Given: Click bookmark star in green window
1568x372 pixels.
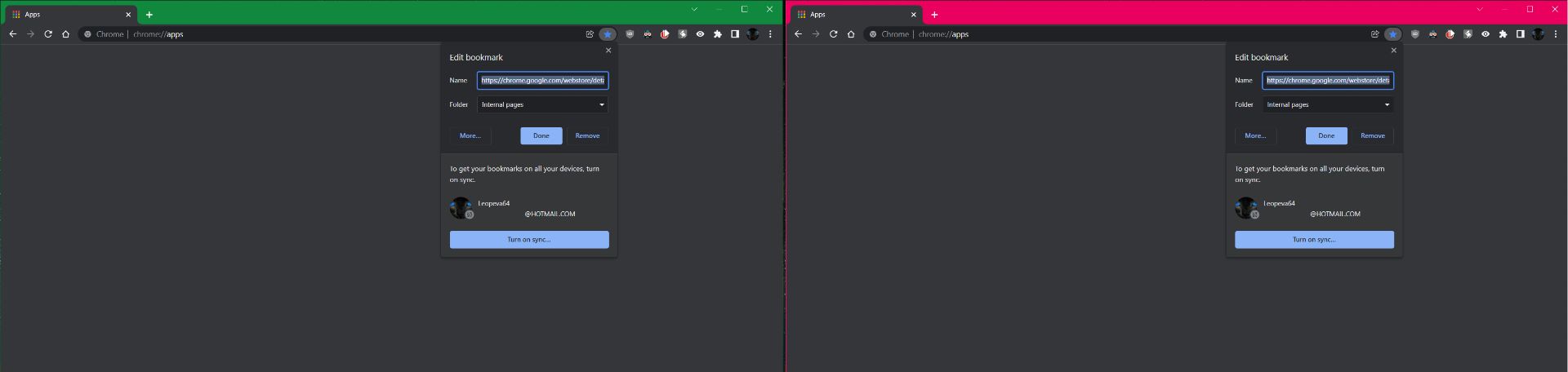Looking at the screenshot, I should click(x=608, y=34).
